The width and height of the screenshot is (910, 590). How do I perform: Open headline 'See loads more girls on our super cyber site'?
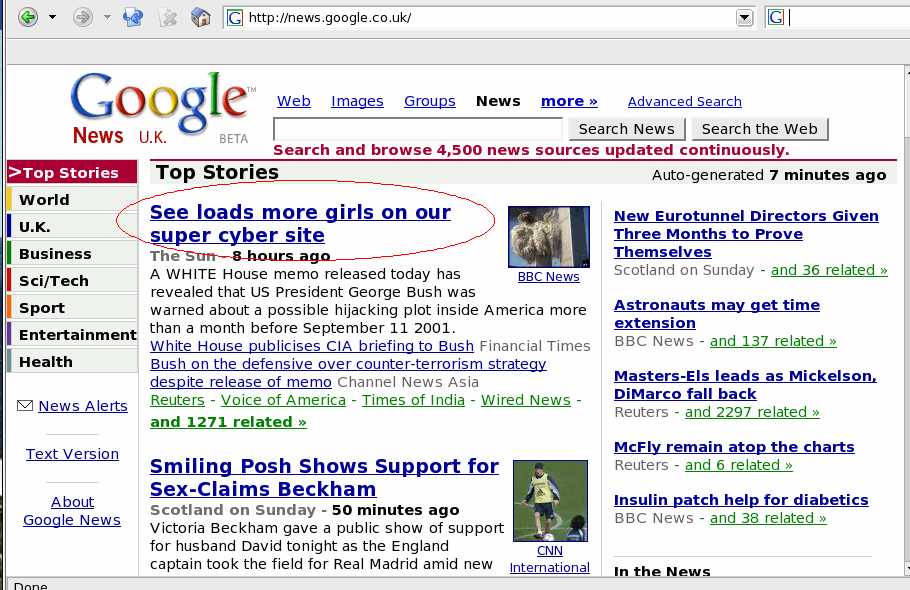[x=300, y=223]
